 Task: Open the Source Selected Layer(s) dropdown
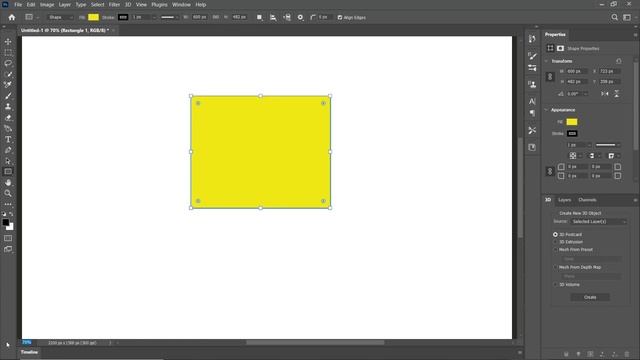tap(598, 222)
